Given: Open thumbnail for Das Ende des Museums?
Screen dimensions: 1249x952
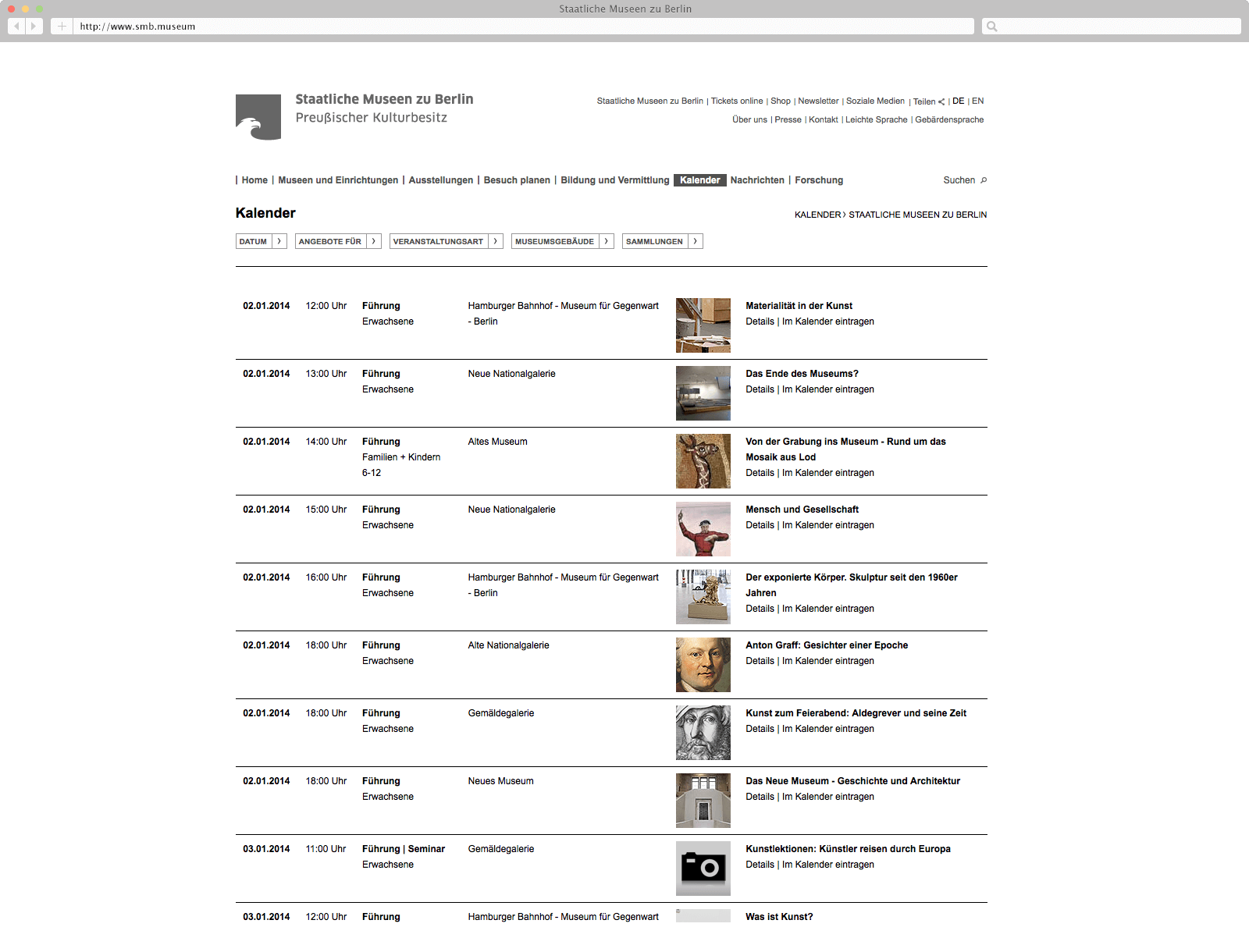Looking at the screenshot, I should click(703, 393).
